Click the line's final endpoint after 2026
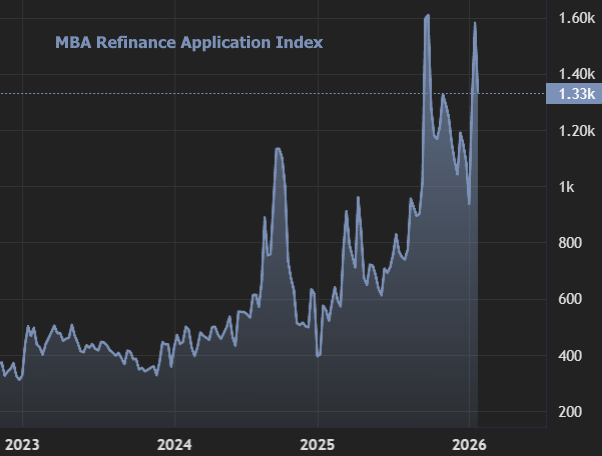602x456 pixels. [478, 92]
